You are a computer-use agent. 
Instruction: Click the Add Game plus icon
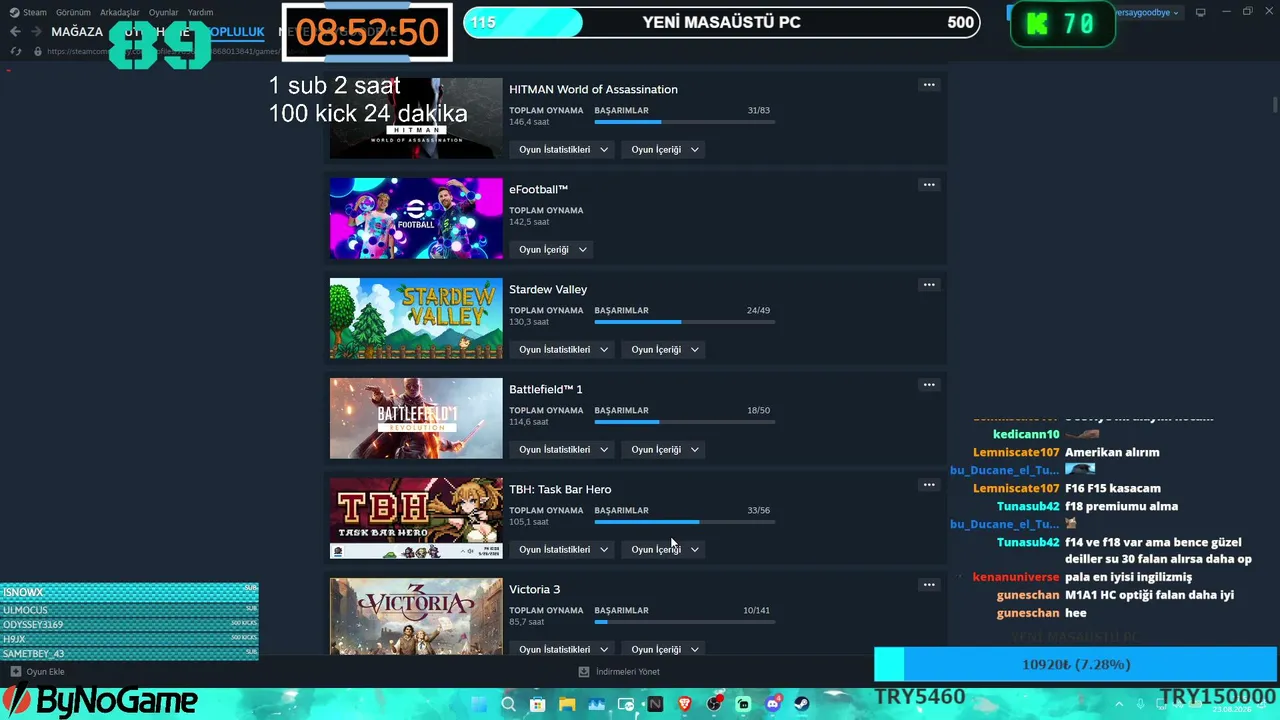15,672
